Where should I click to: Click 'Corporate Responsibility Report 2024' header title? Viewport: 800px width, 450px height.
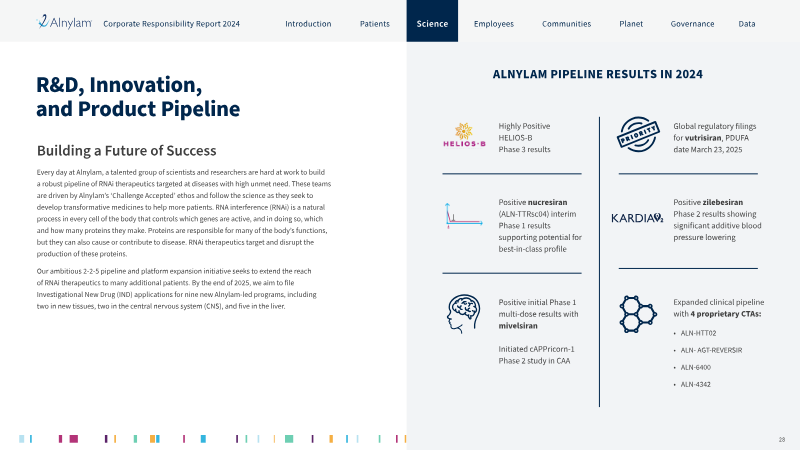click(x=171, y=23)
